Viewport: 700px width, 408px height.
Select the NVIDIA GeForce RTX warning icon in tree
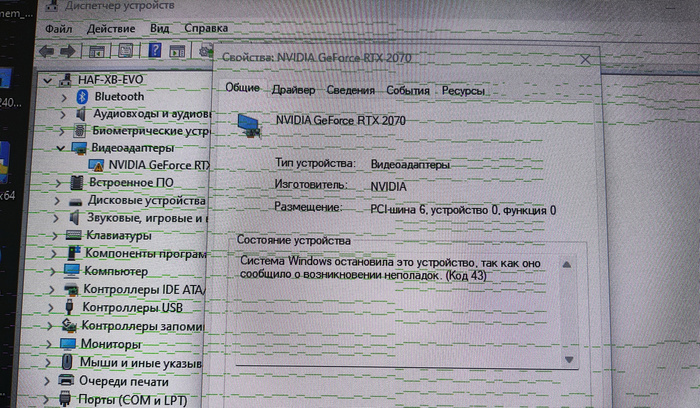[x=96, y=165]
